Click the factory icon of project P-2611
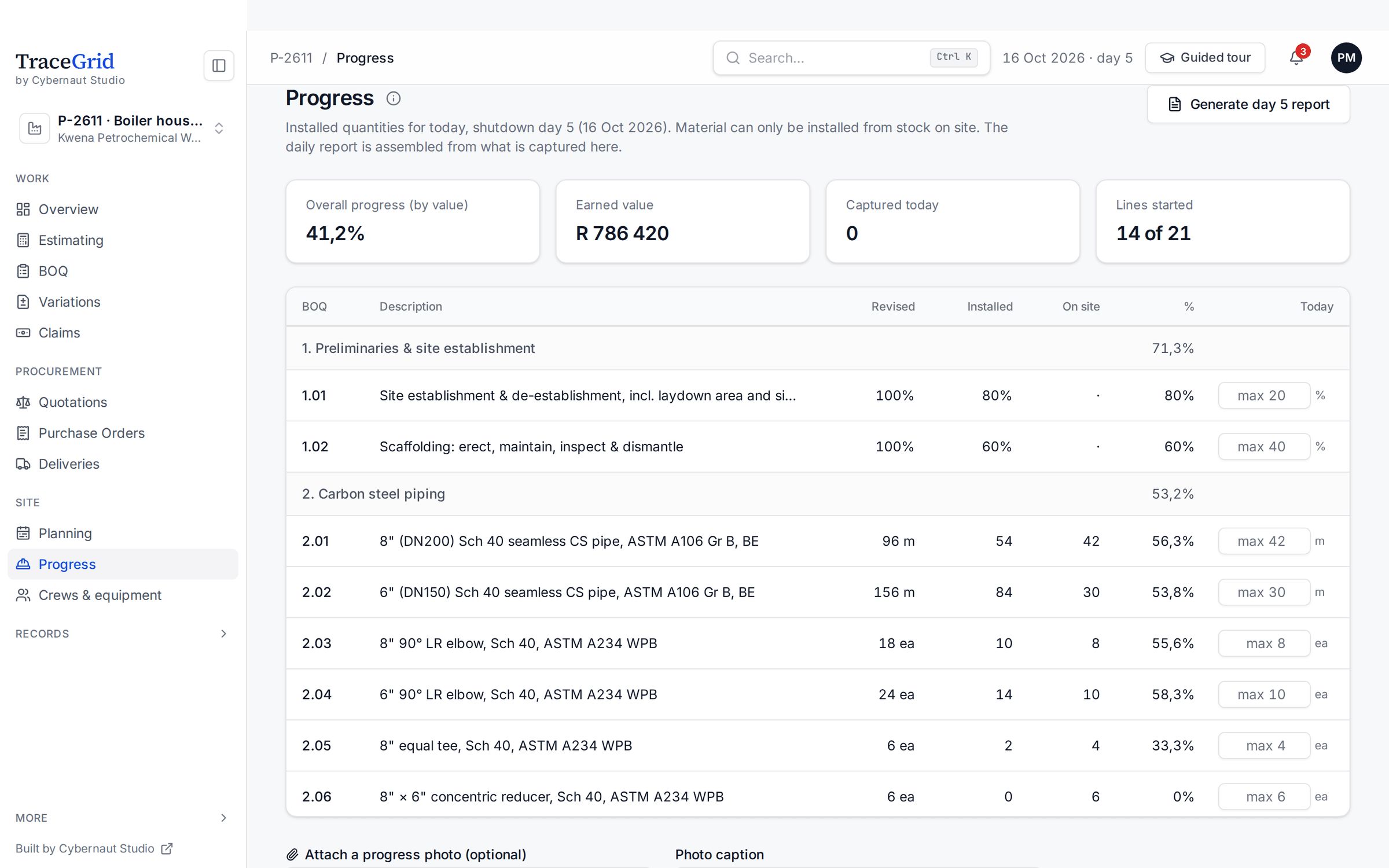Viewport: 1389px width, 868px height. tap(35, 128)
